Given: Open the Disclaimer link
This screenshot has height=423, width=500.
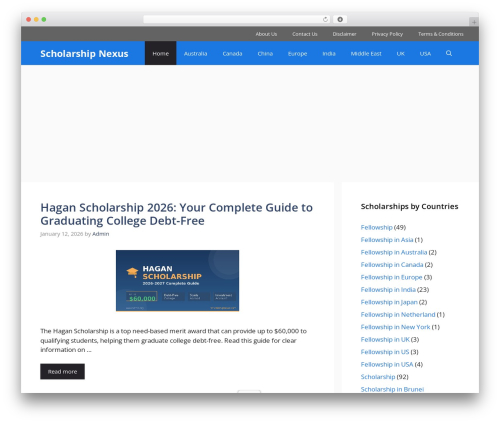Looking at the screenshot, I should 344,34.
